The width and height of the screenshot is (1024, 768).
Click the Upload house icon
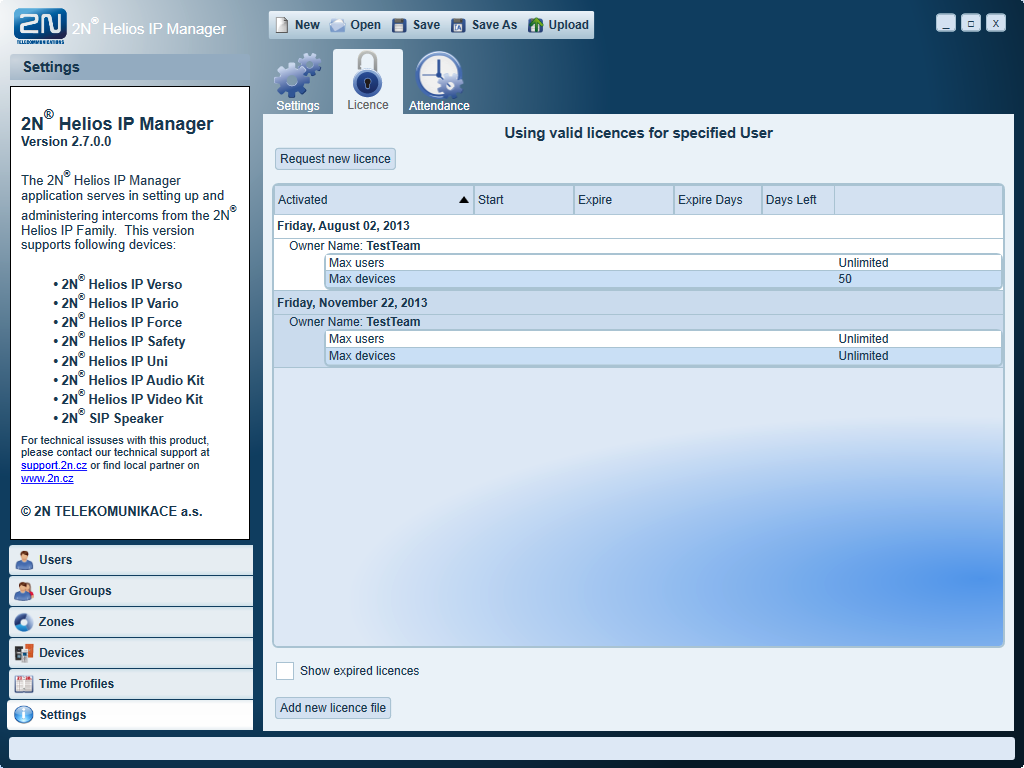pos(536,25)
